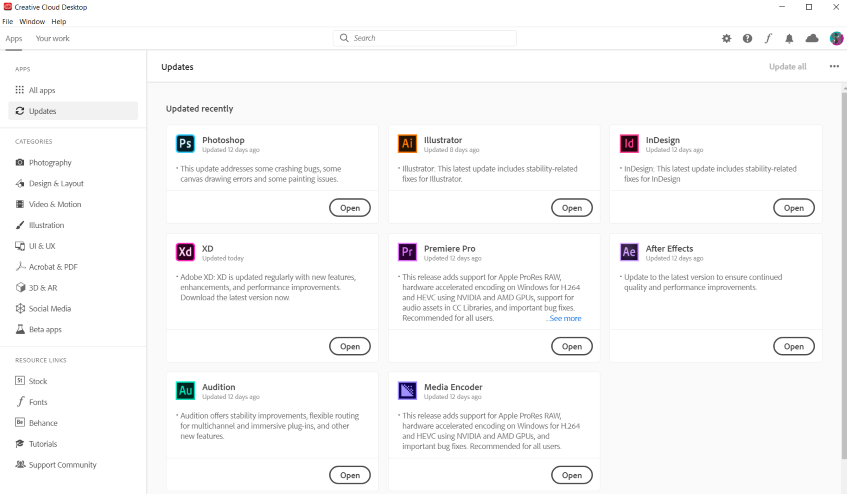Open the File menu
Image resolution: width=847 pixels, height=494 pixels.
click(x=8, y=22)
